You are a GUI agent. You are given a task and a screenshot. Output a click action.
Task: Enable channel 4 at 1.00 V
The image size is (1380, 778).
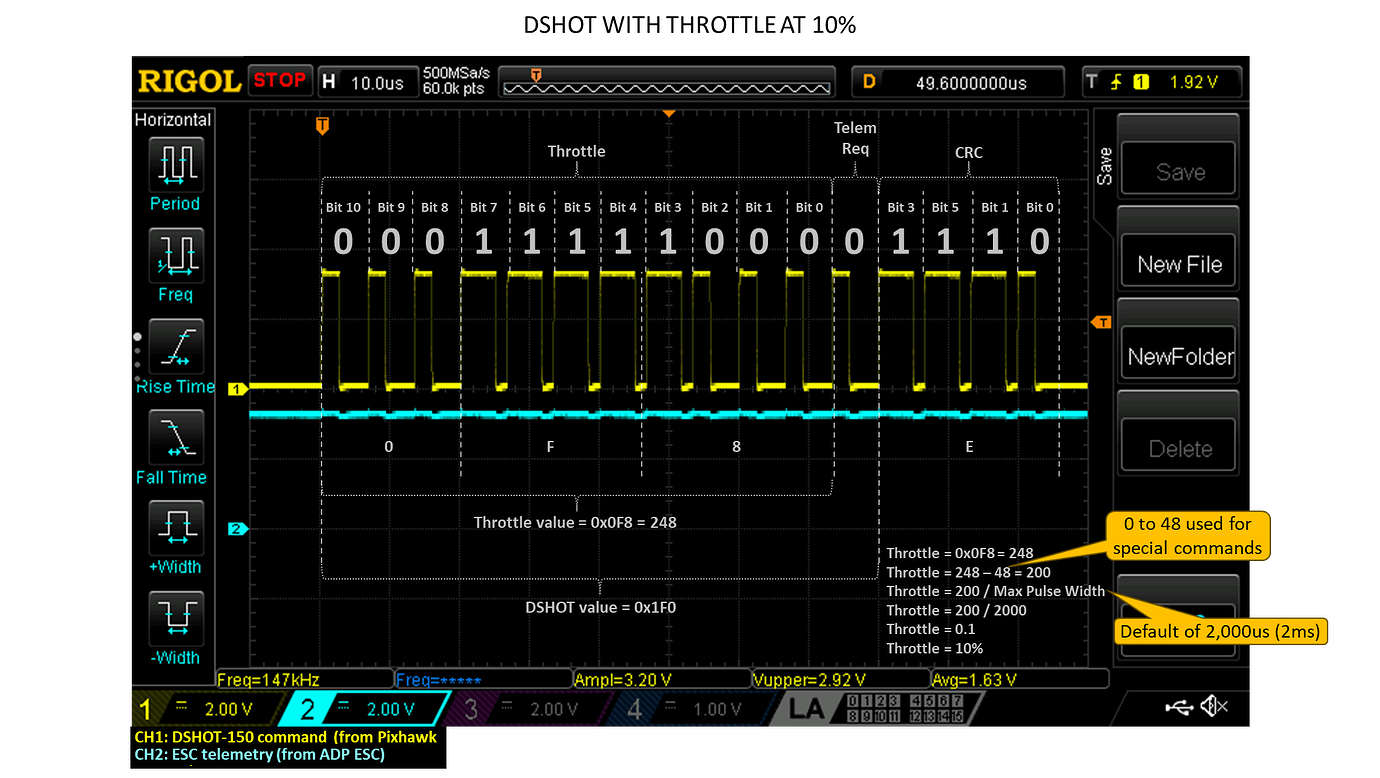pyautogui.click(x=690, y=709)
